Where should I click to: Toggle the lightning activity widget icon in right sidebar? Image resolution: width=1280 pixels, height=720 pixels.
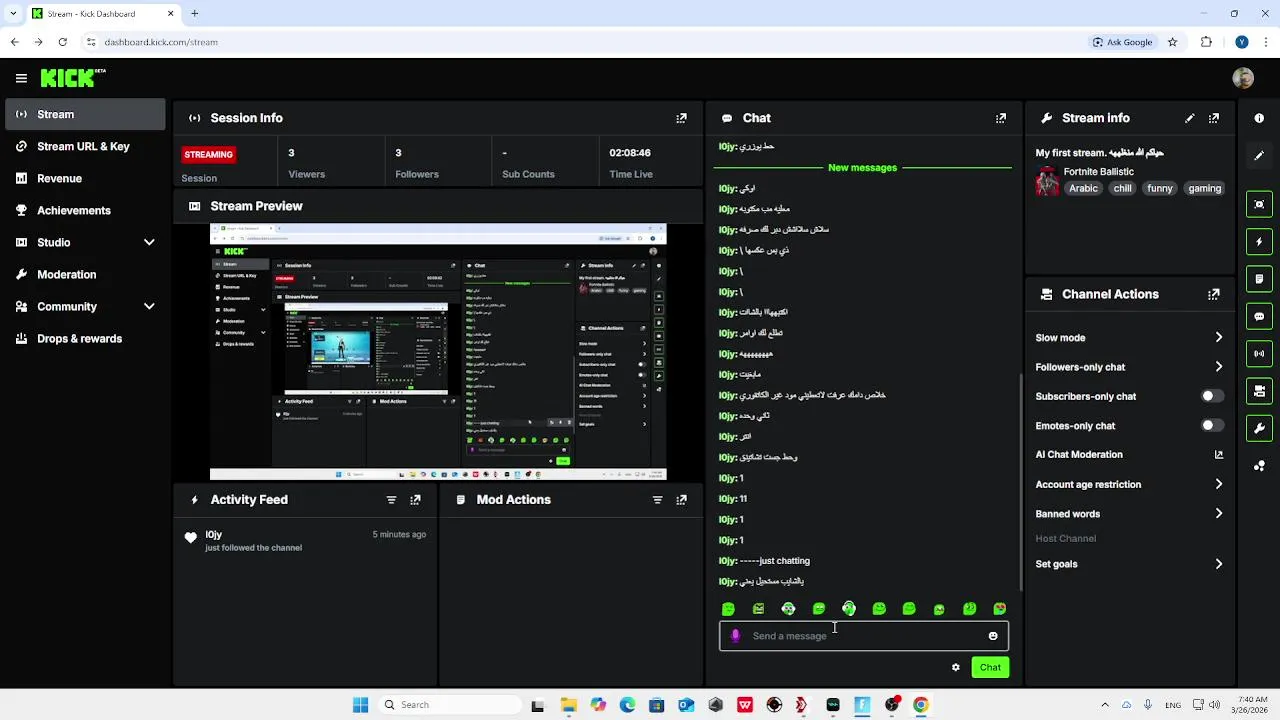(x=1259, y=242)
